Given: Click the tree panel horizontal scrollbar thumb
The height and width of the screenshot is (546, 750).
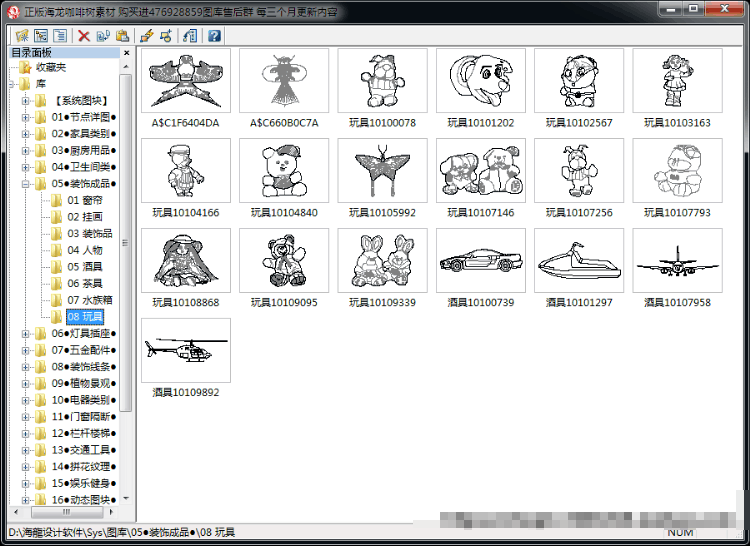Looking at the screenshot, I should [67, 512].
